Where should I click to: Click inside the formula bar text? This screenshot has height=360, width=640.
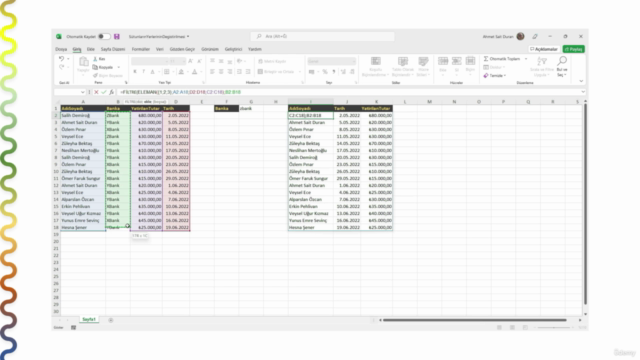180,92
